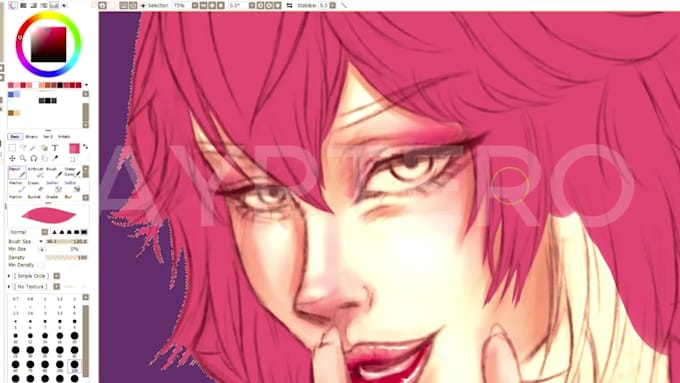Open the Stabilizer value dropdown

333,5
